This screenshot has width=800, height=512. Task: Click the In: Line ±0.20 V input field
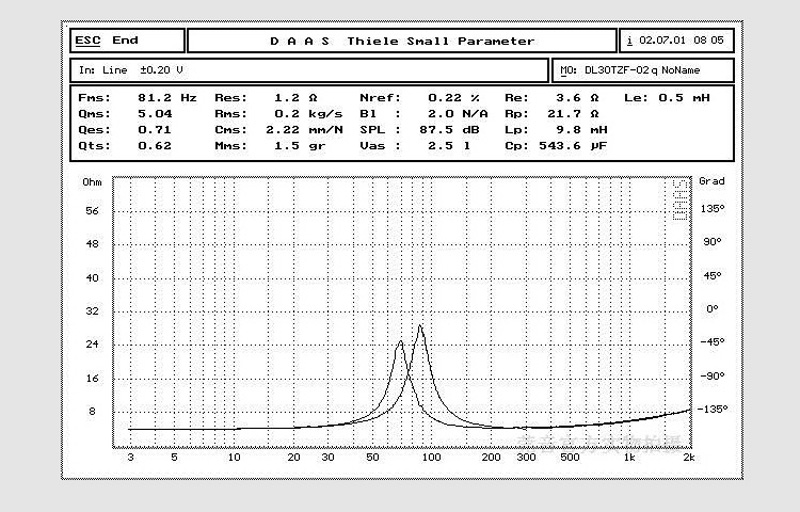coord(309,70)
